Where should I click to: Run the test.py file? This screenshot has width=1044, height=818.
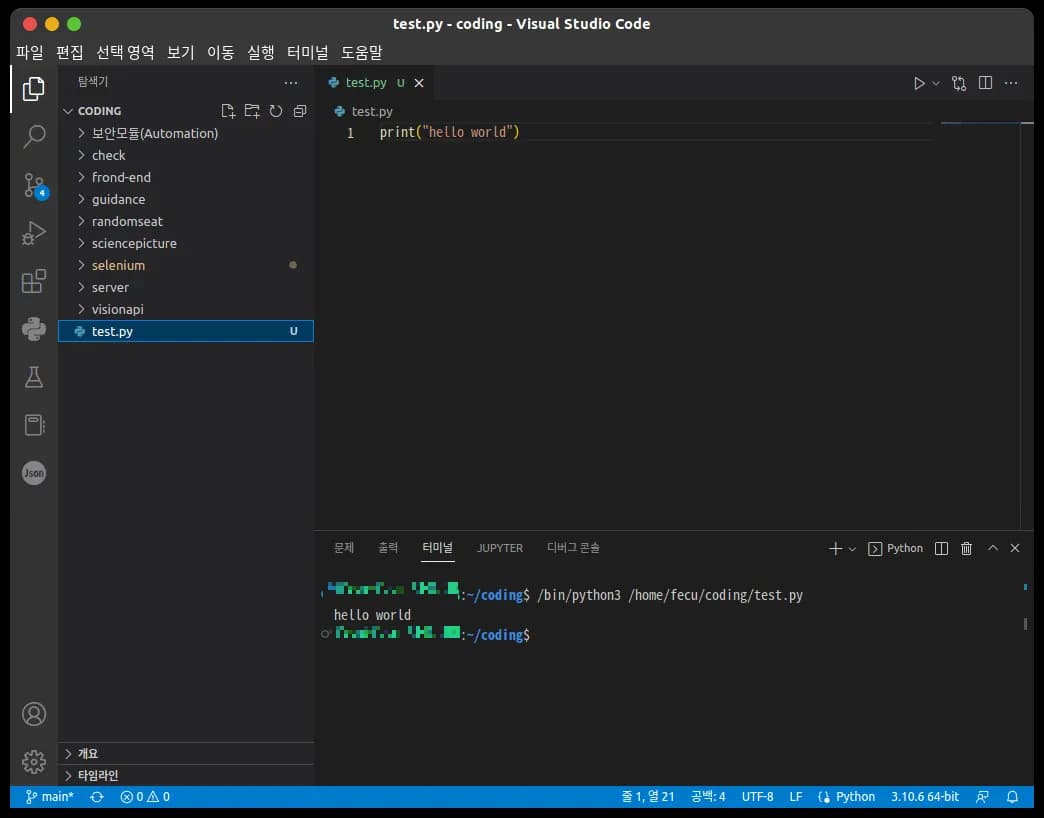(920, 83)
